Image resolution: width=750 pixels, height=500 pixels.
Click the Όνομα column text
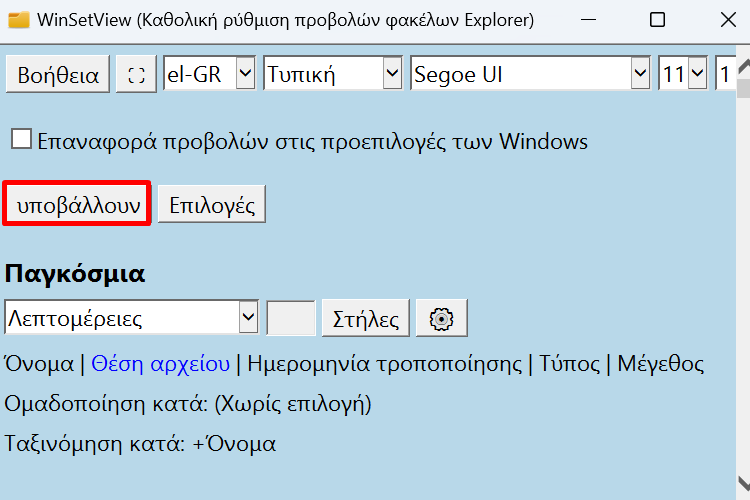[x=39, y=364]
